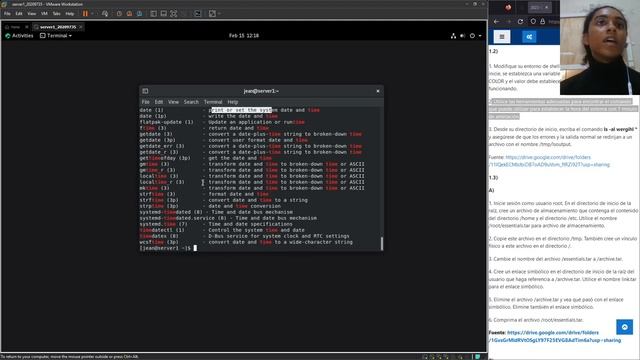The height and width of the screenshot is (360, 640).
Task: Click the single-window console view icon
Action: click(163, 13)
